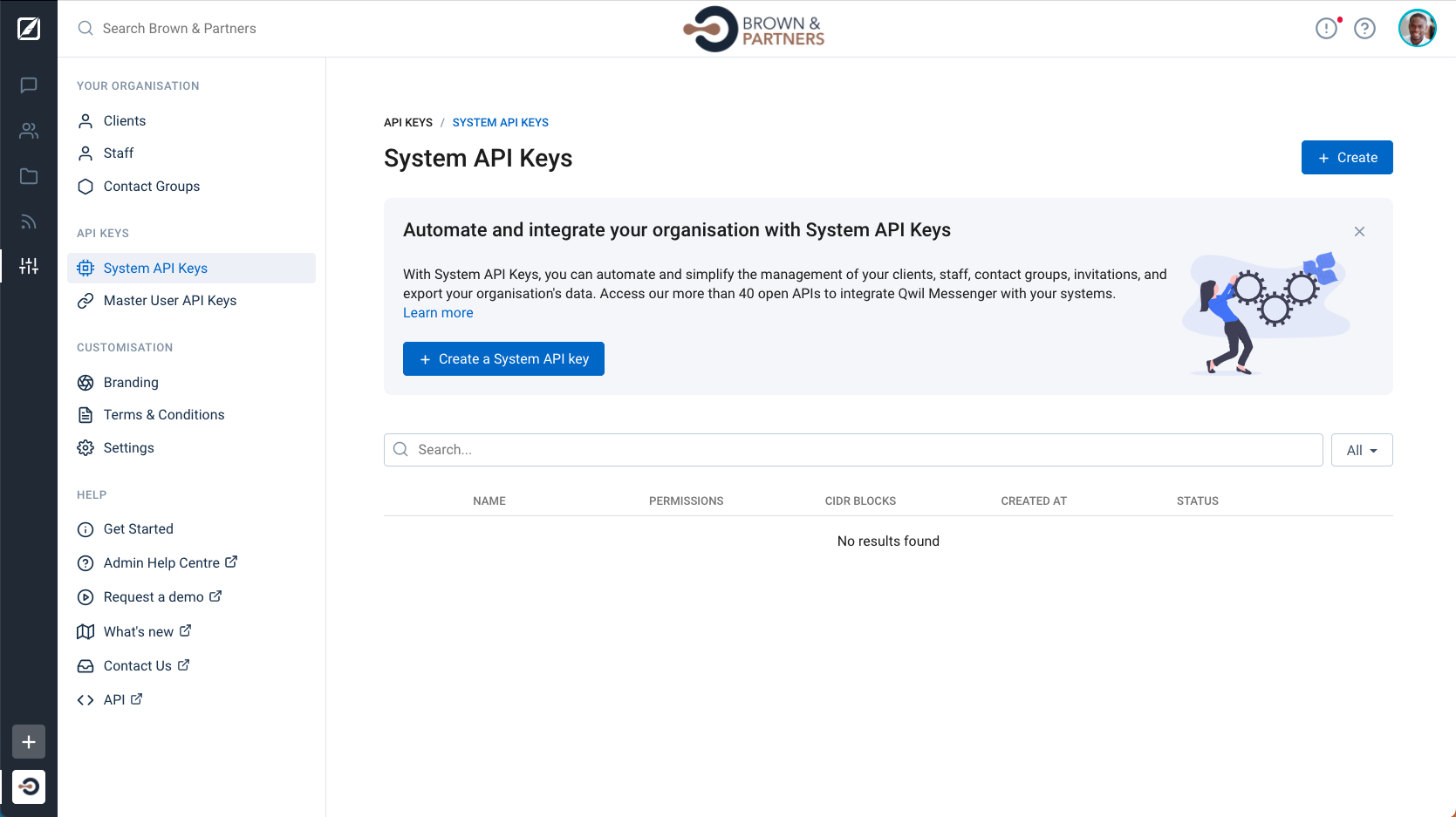
Task: Click the help question mark icon
Action: (1365, 28)
